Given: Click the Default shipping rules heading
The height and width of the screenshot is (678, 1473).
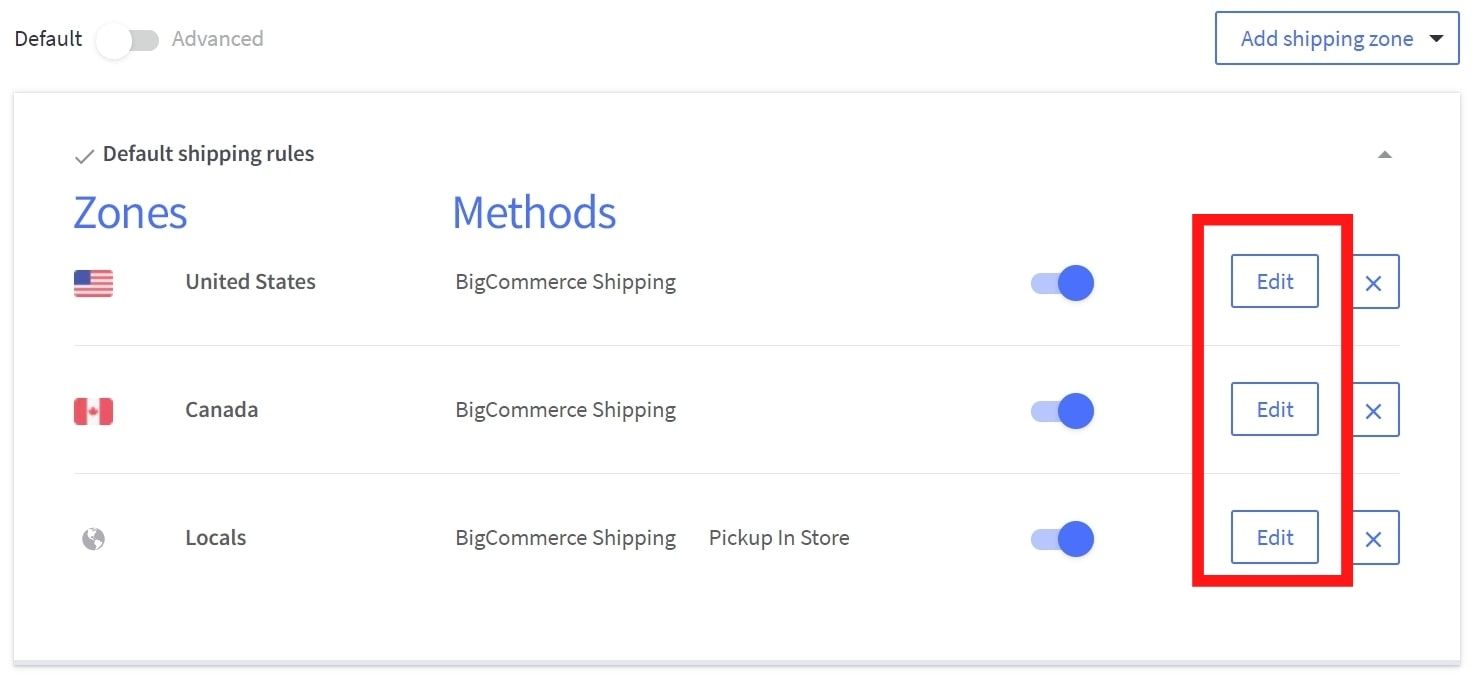Looking at the screenshot, I should pos(208,154).
